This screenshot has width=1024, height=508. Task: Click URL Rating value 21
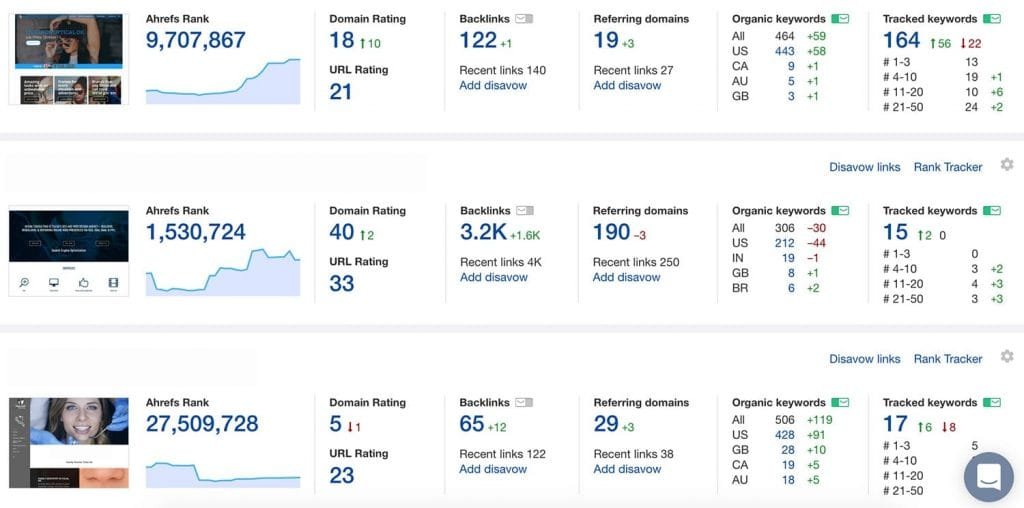click(340, 92)
